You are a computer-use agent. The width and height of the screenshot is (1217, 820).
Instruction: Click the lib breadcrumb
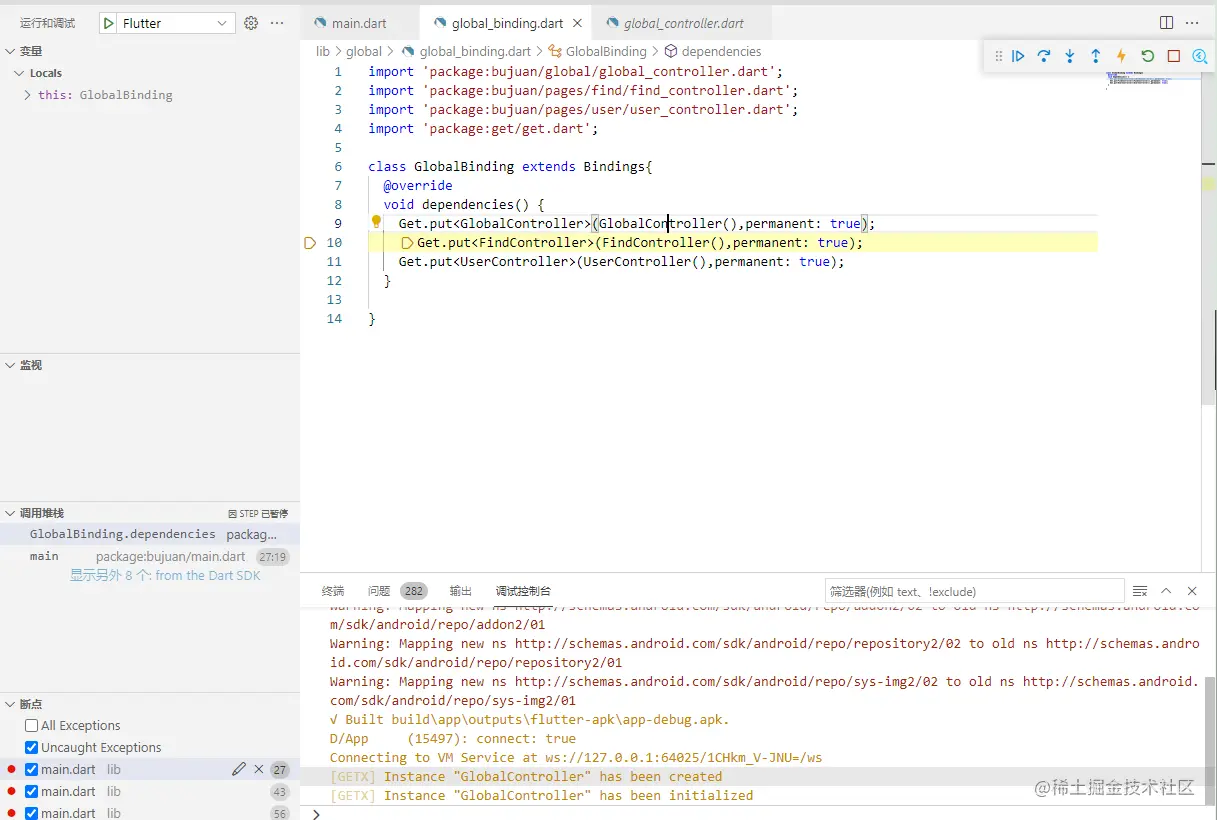point(323,51)
